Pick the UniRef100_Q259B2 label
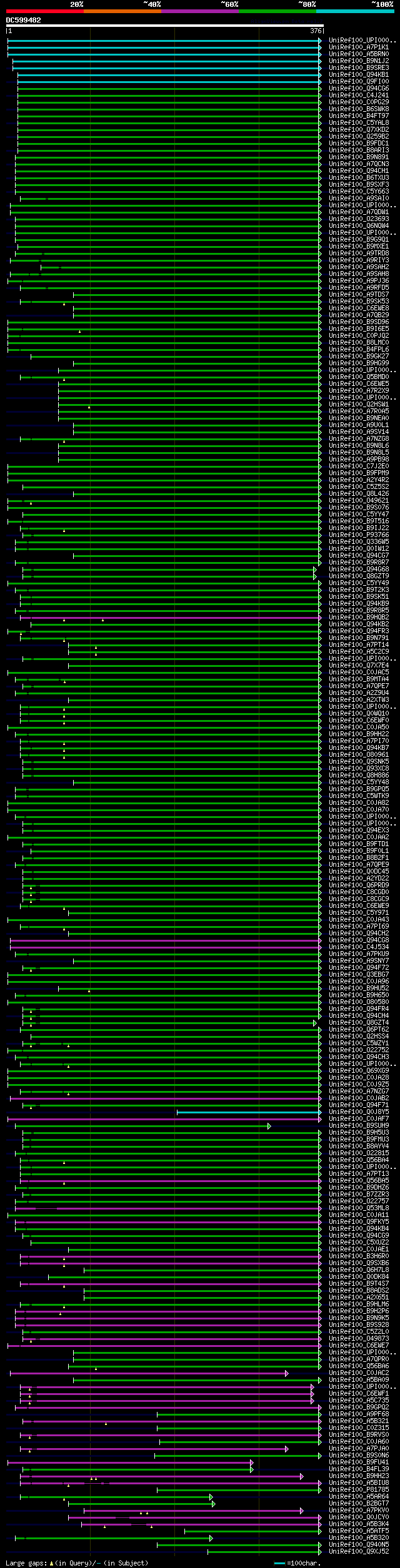The height and width of the screenshot is (1568, 400). (x=359, y=137)
